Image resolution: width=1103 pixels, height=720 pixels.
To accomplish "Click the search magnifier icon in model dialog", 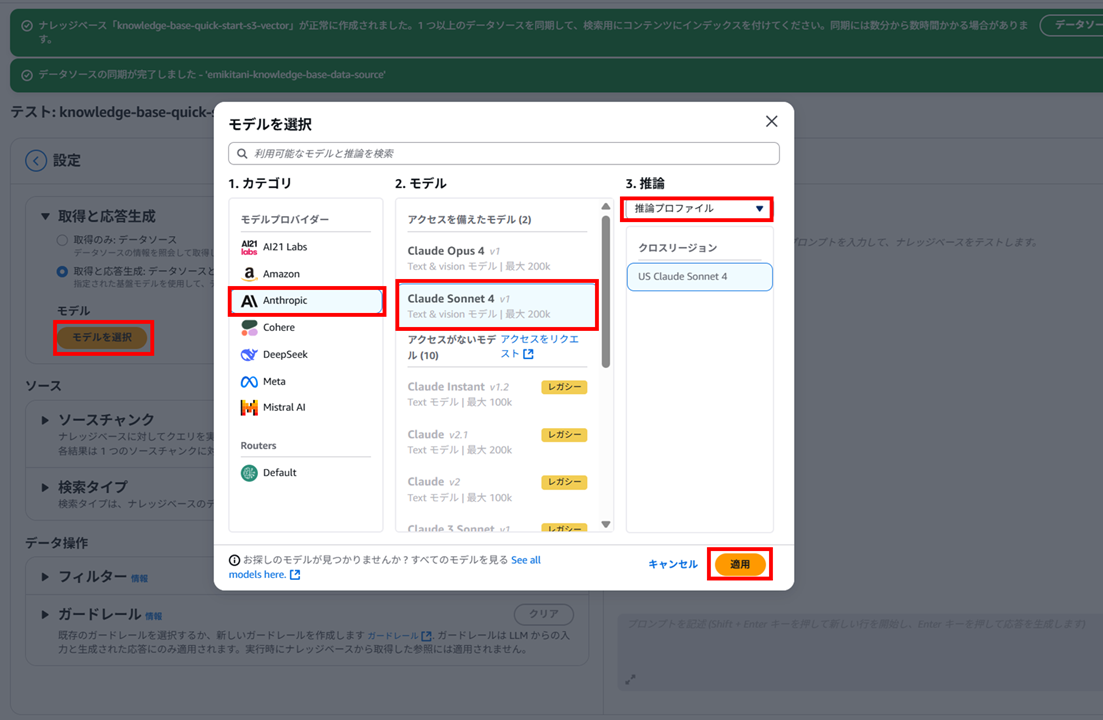I will pos(242,153).
